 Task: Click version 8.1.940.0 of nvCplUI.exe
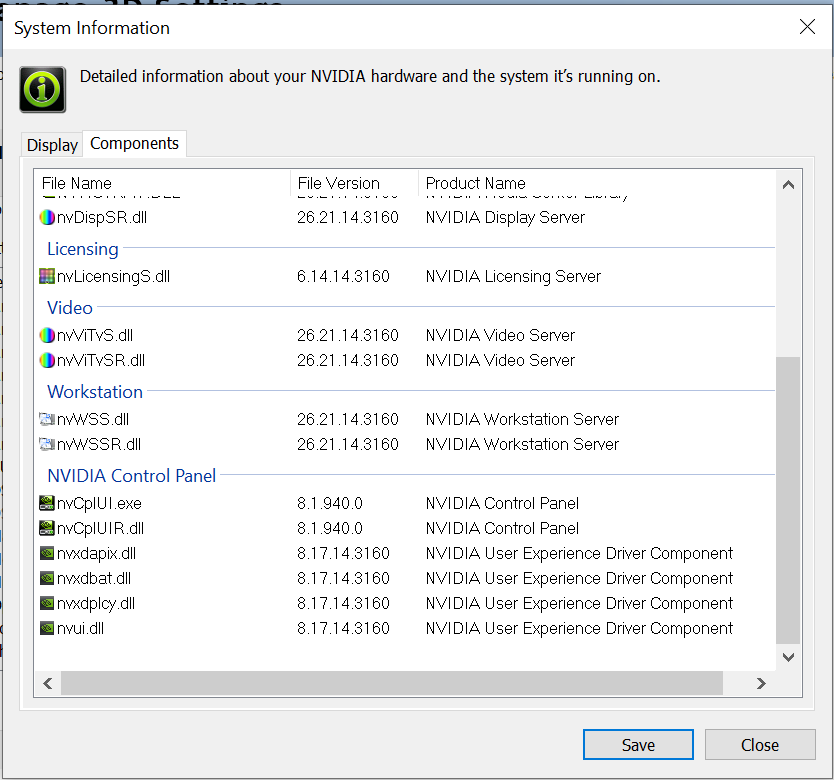tap(330, 503)
